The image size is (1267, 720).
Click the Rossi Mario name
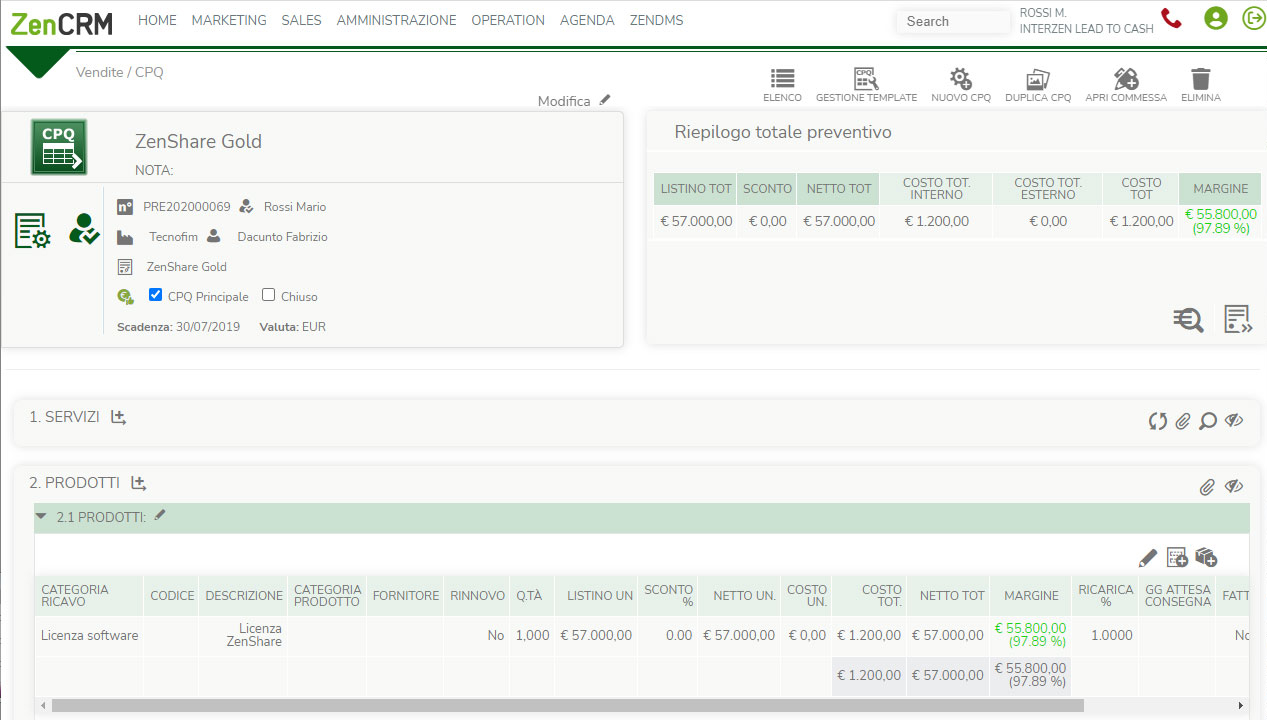pos(295,207)
